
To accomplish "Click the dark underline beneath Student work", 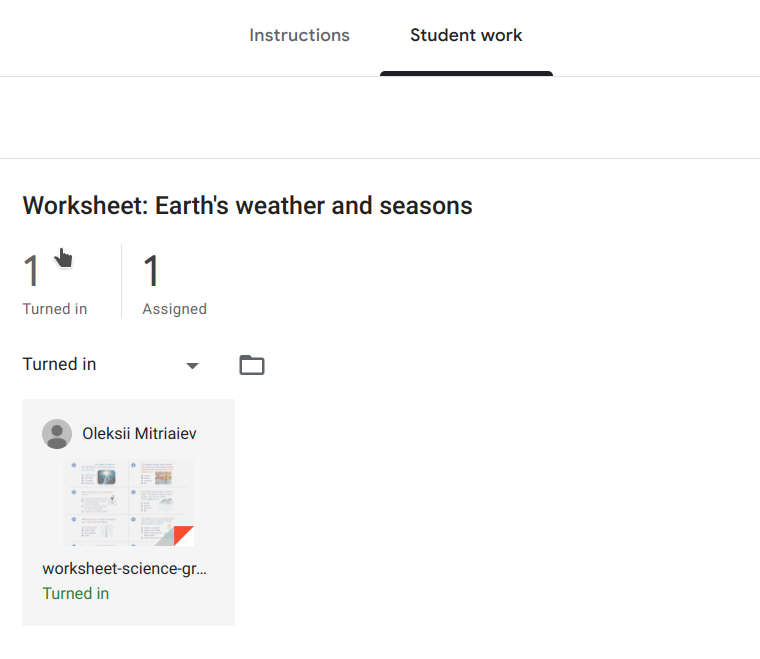I will [x=466, y=74].
